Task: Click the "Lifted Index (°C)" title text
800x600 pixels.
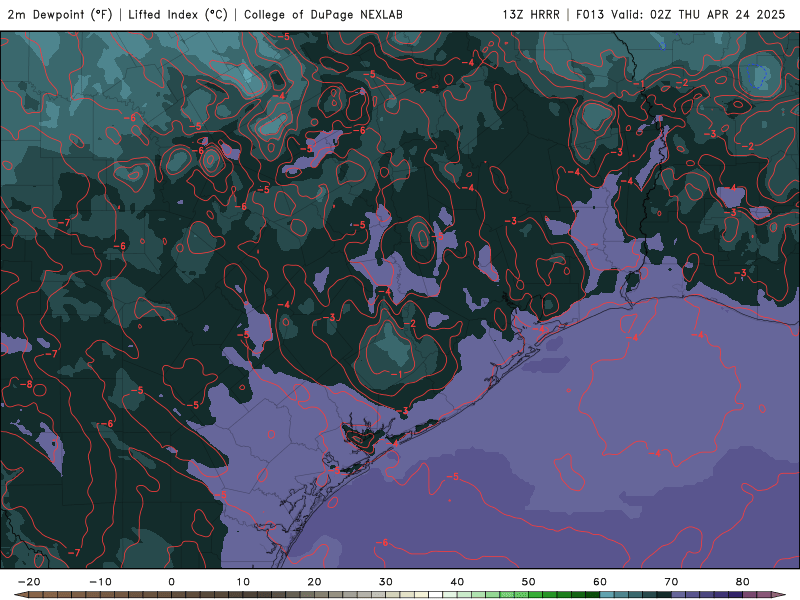Action: [x=178, y=15]
